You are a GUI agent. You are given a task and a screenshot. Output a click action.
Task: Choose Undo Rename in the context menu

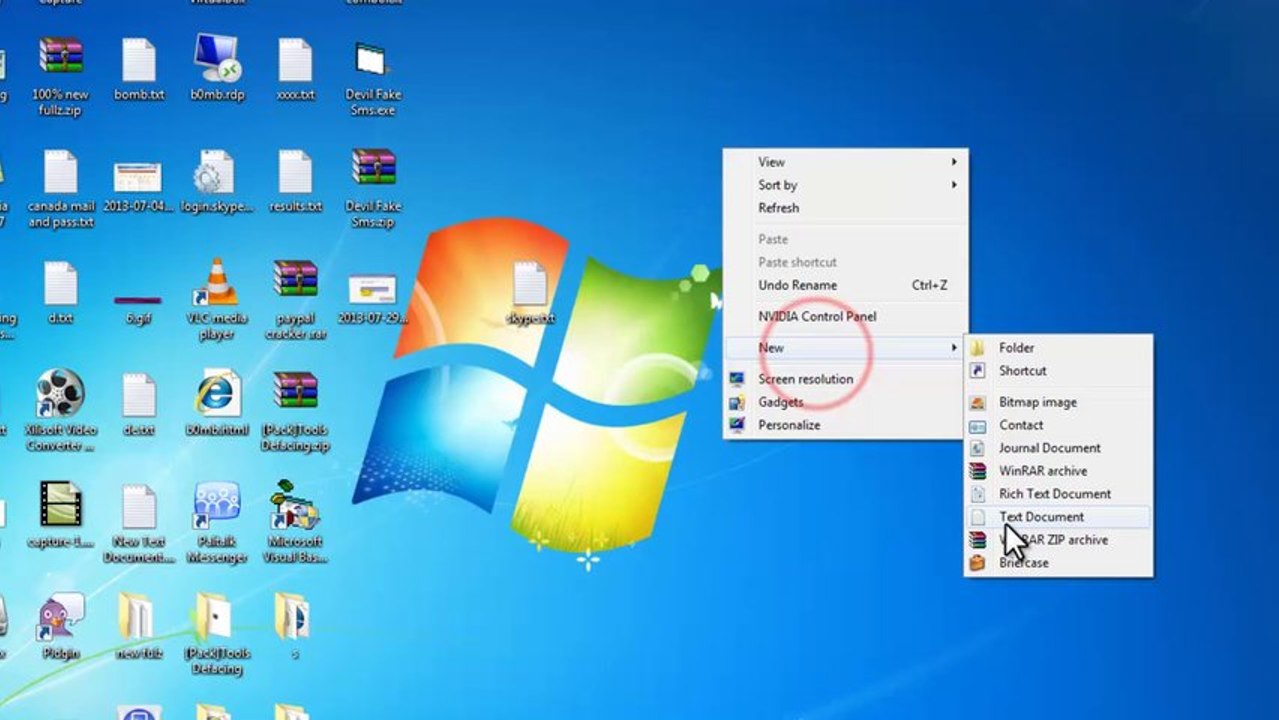845,285
